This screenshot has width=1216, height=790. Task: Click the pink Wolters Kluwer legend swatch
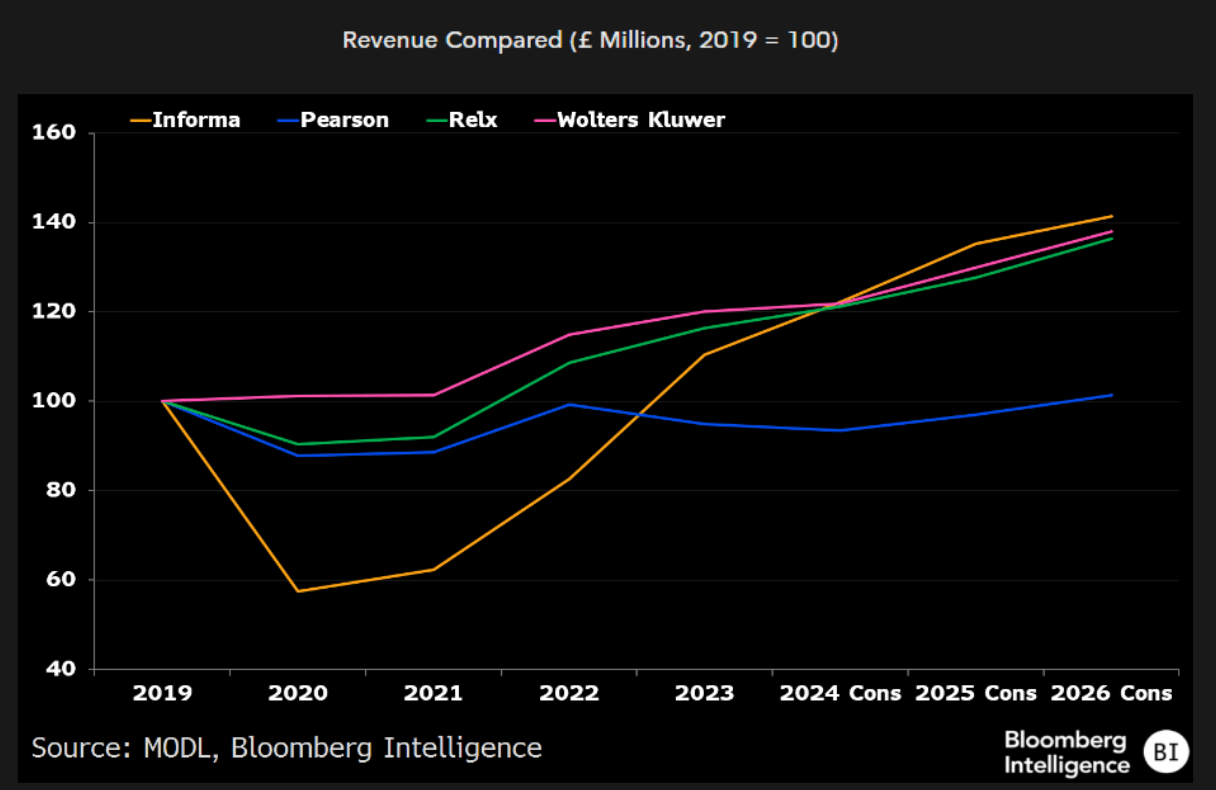(x=543, y=121)
